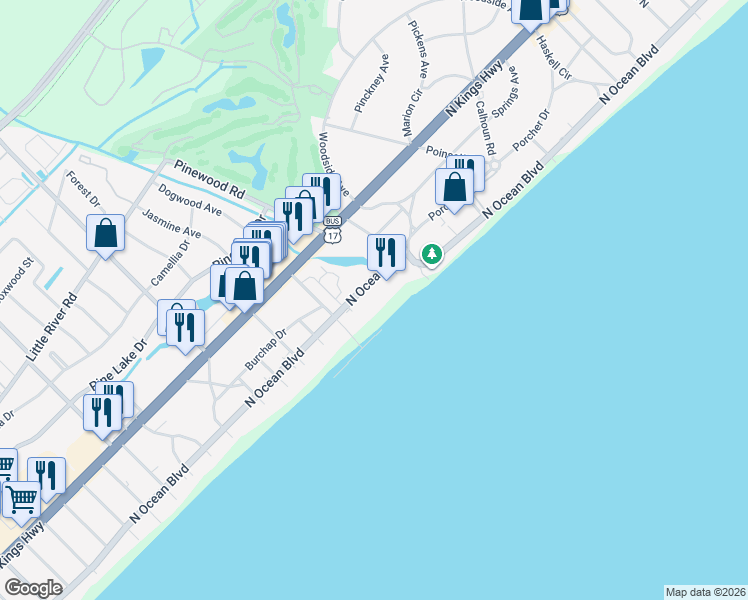The width and height of the screenshot is (748, 600).
Task: Click the Haskell Cir label
Action: point(554,57)
